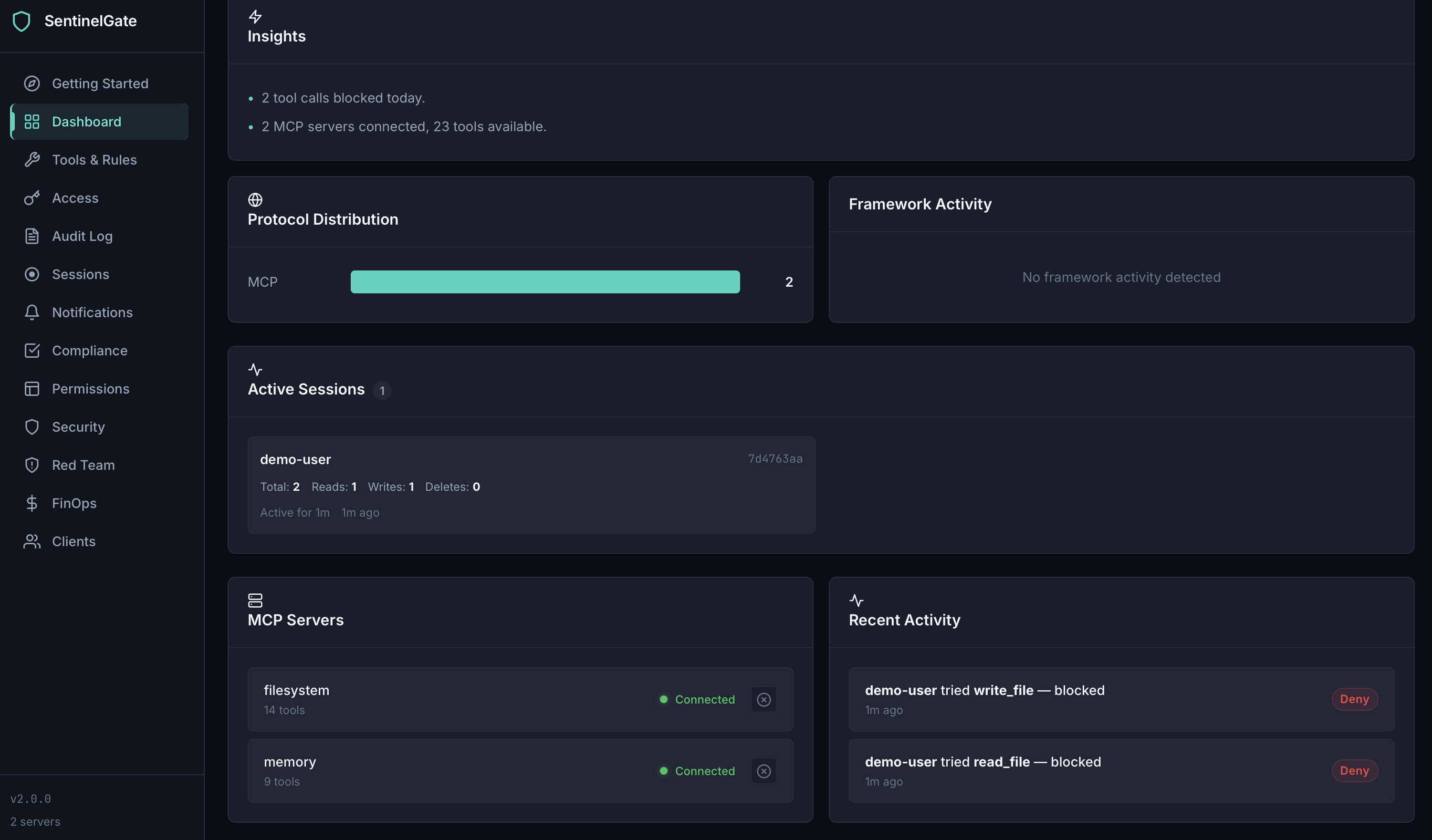
Task: Open FinOps using the dollar icon
Action: (x=32, y=503)
